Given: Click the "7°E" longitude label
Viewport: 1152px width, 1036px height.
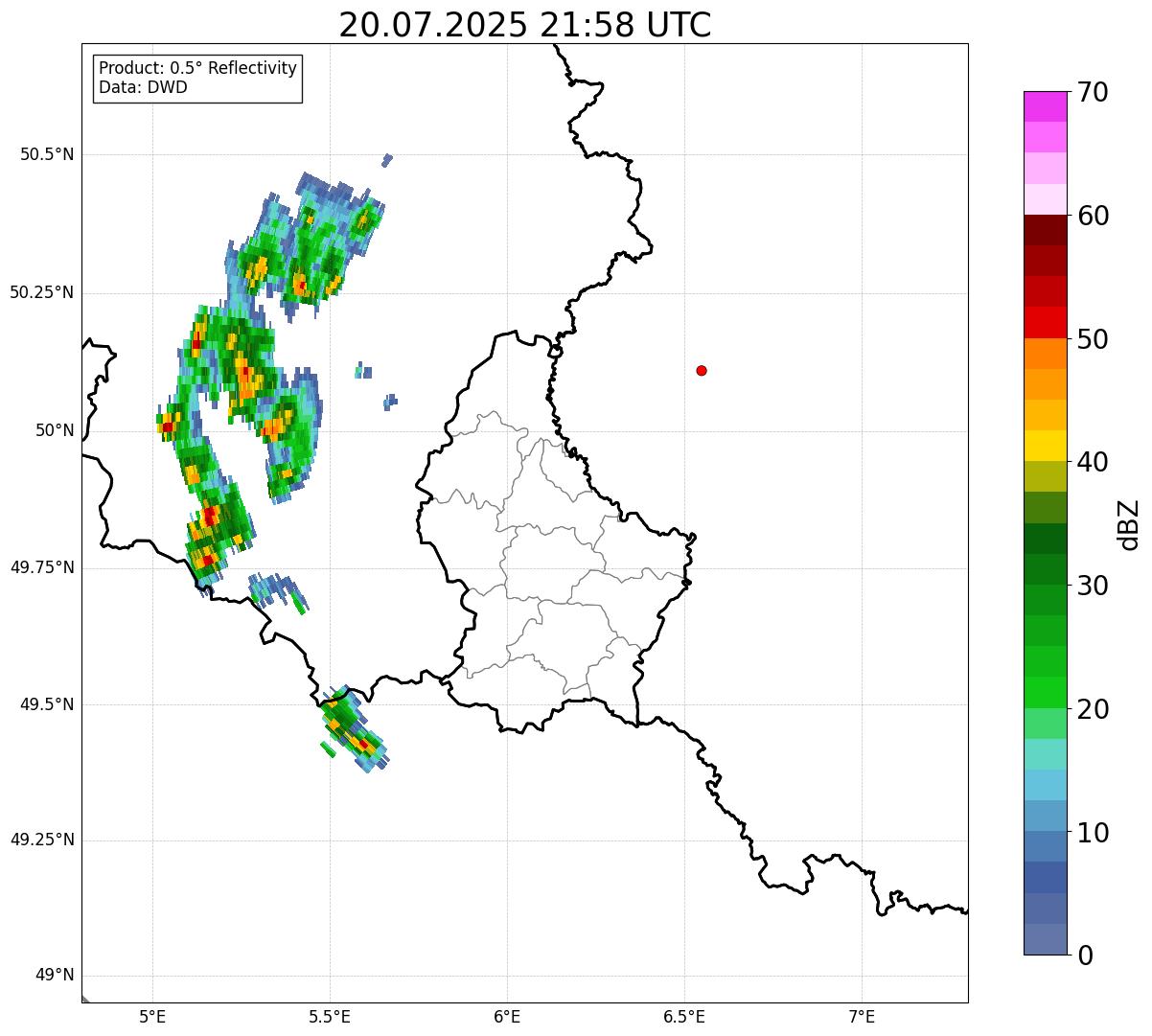Looking at the screenshot, I should [862, 1016].
